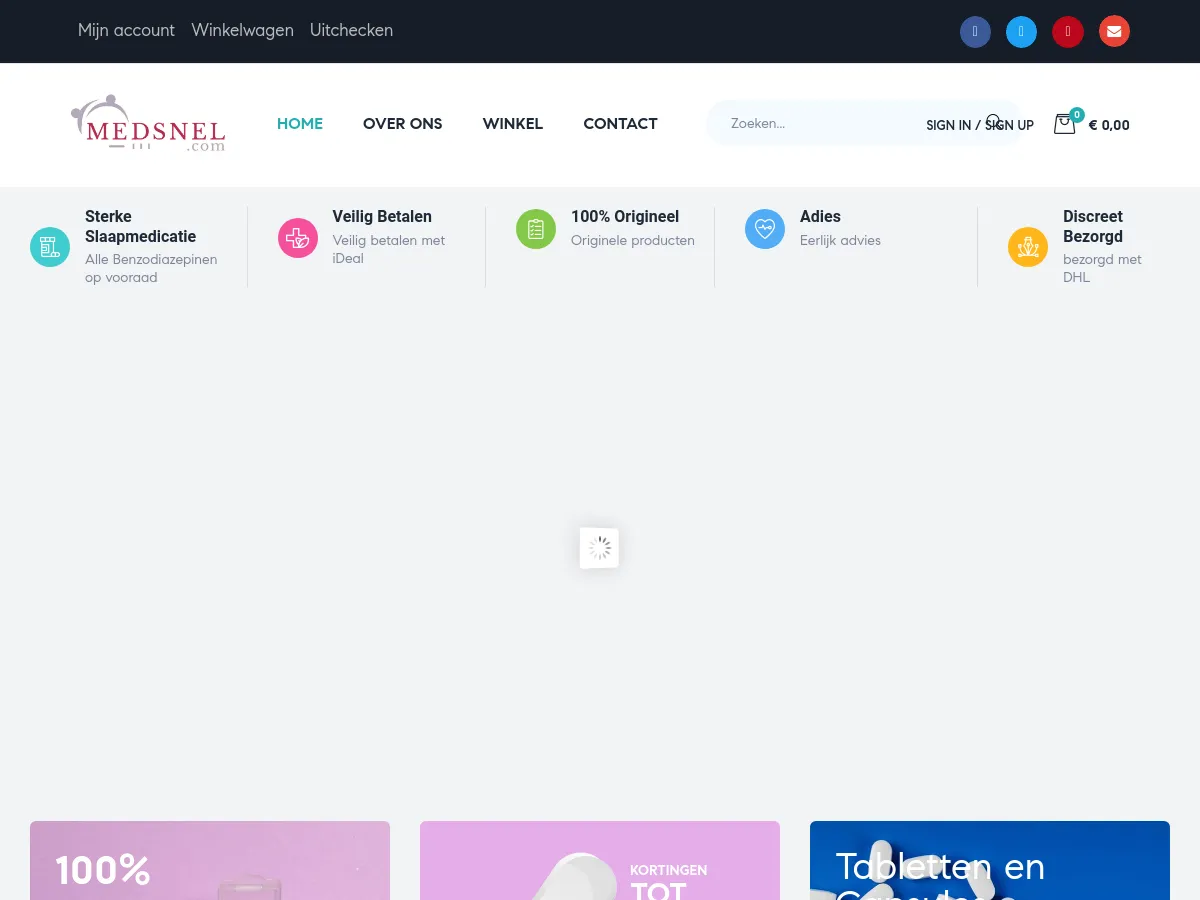Open Mijn account from the top bar

pyautogui.click(x=126, y=30)
